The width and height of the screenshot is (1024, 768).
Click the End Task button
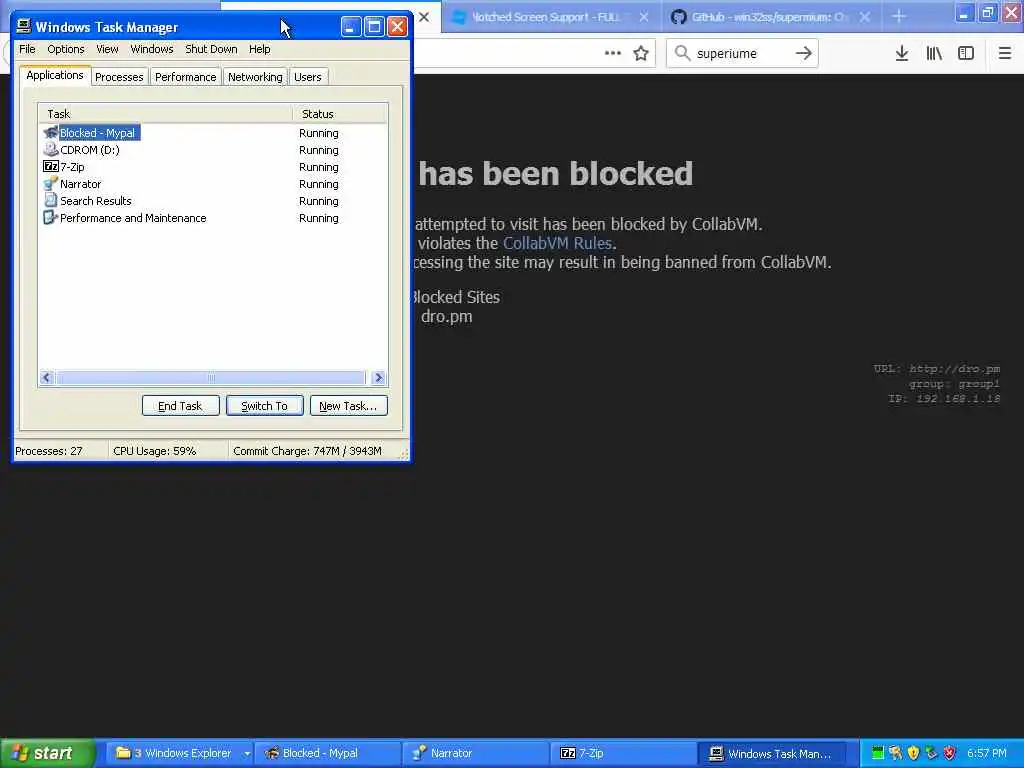(x=180, y=406)
